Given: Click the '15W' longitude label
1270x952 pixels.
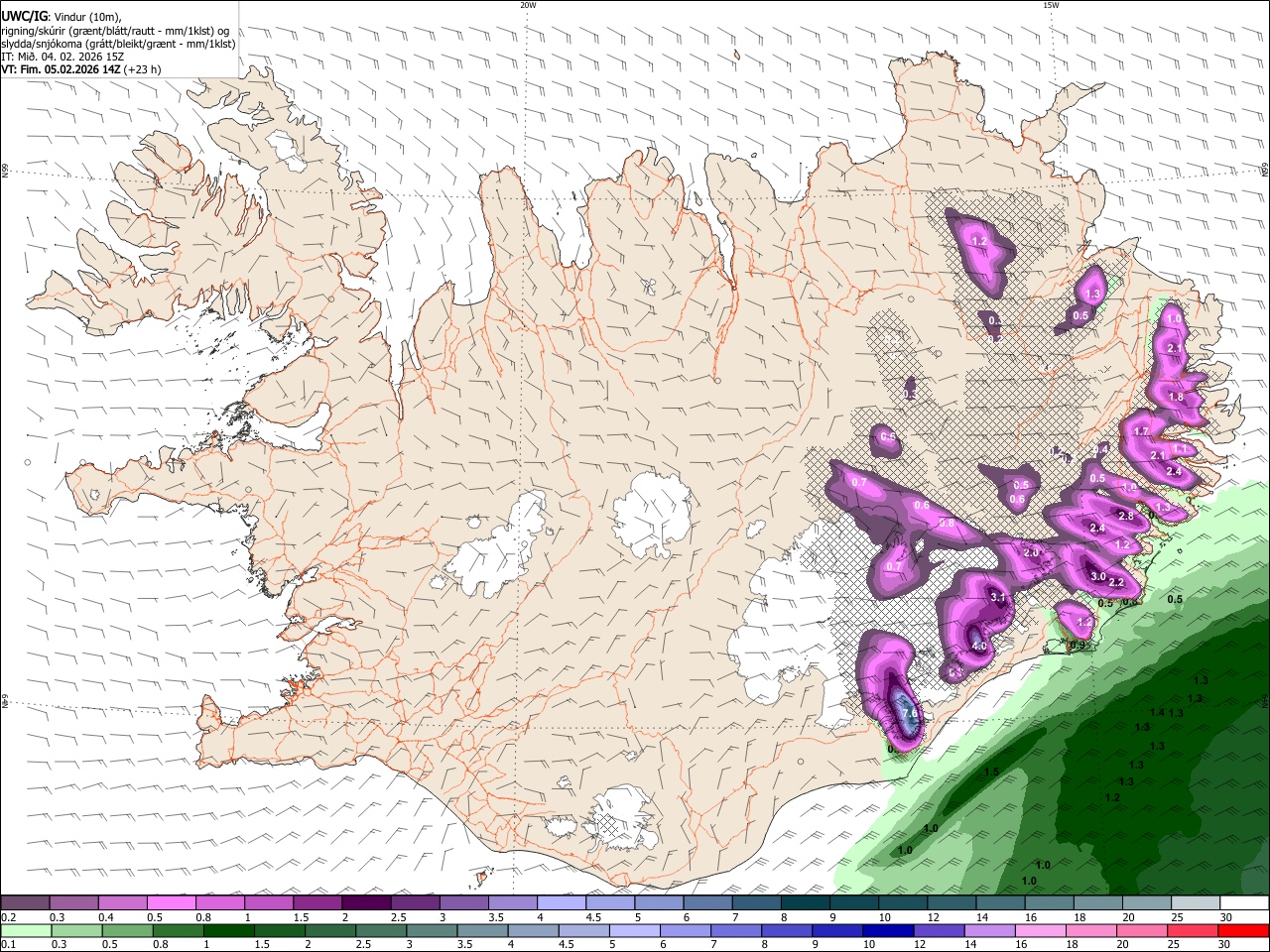Looking at the screenshot, I should click(1051, 5).
